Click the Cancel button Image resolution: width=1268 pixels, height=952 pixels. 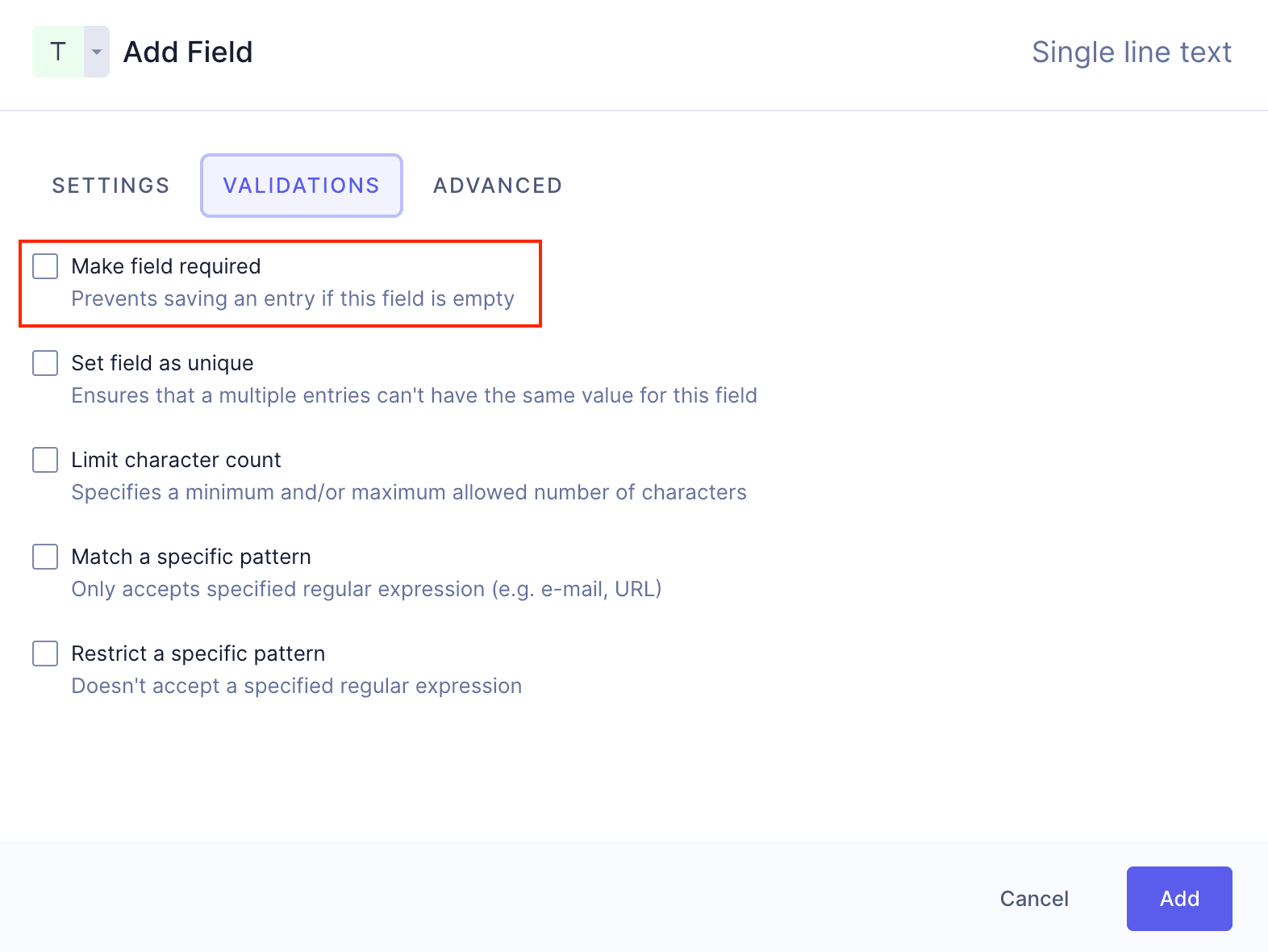click(x=1034, y=898)
